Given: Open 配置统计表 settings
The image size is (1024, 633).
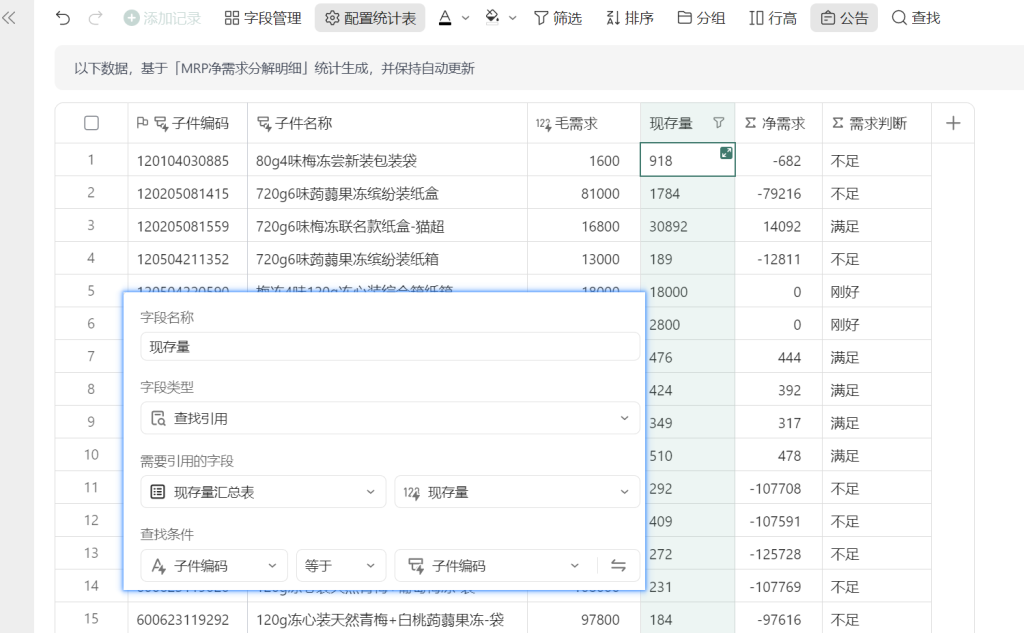Looking at the screenshot, I should point(370,18).
